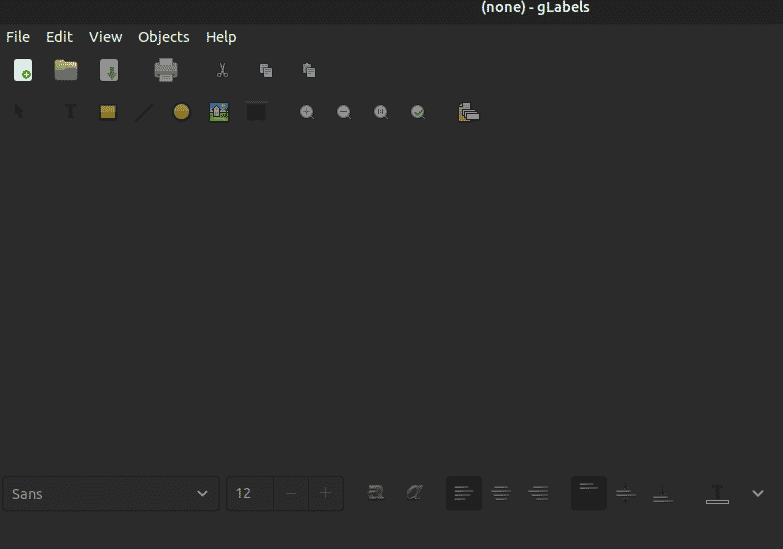Save the current document

pos(109,70)
